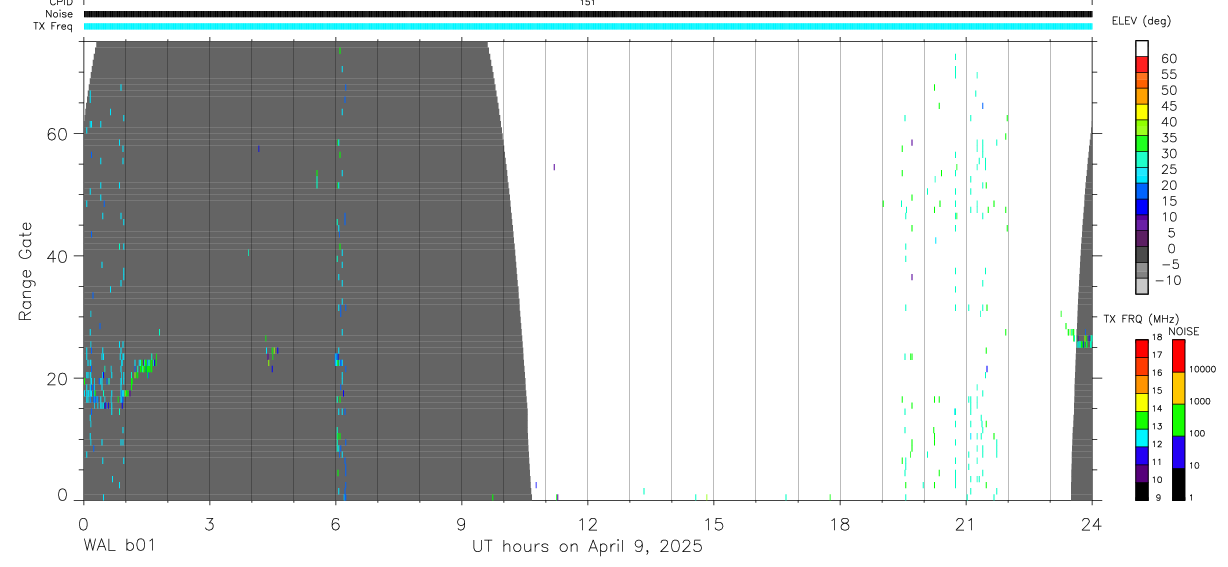Click the '18' tick on UT hours axis
The height and width of the screenshot is (567, 1228).
839,523
